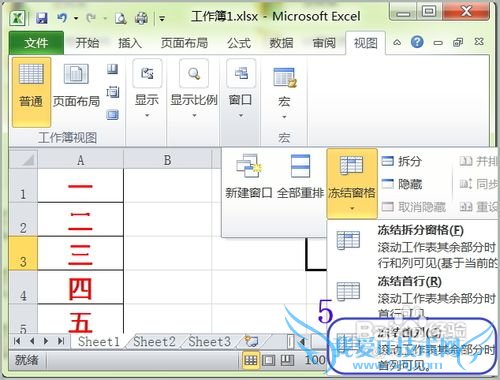Click Insert Worksheet icon after Sheet3
The width and height of the screenshot is (500, 380).
coord(251,341)
